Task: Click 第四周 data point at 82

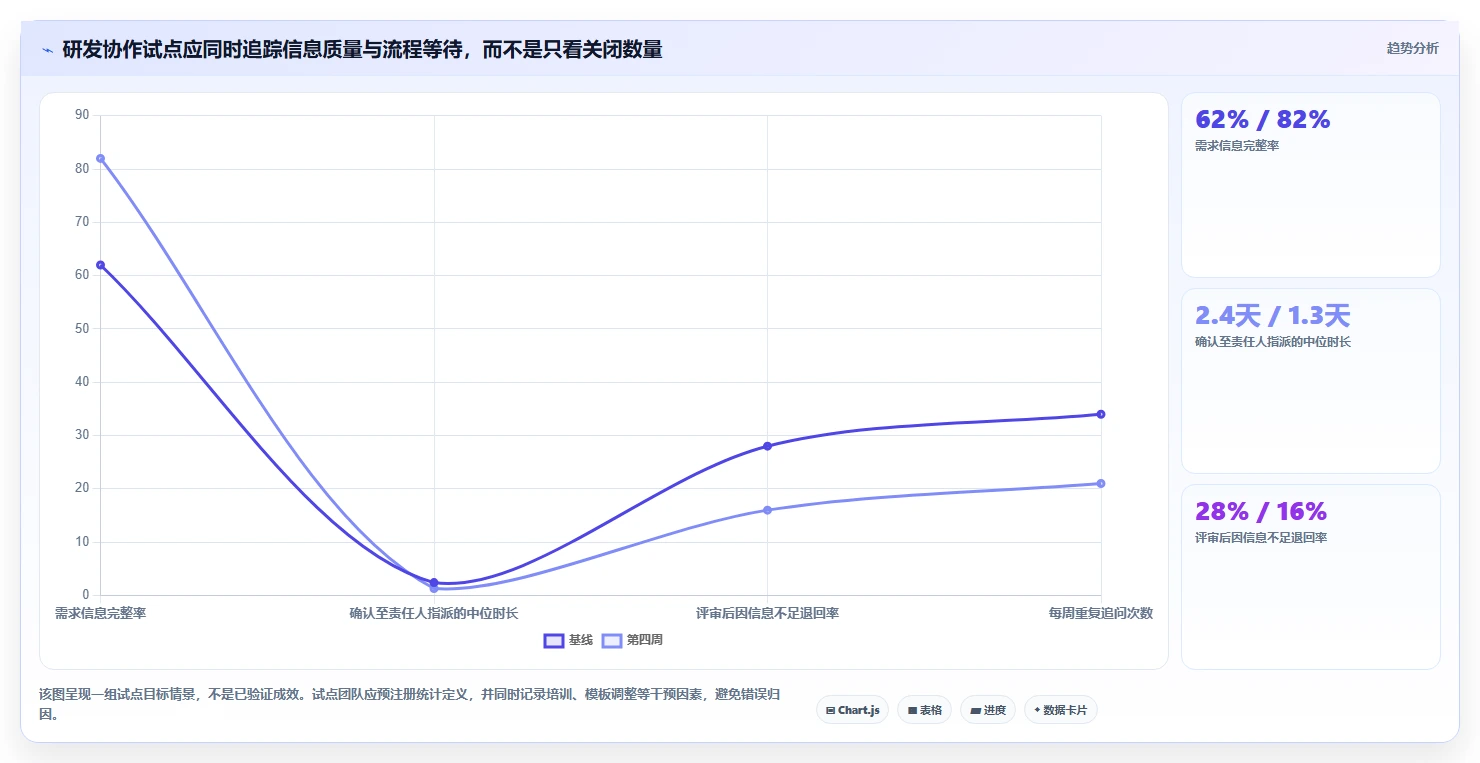Action: [100, 158]
